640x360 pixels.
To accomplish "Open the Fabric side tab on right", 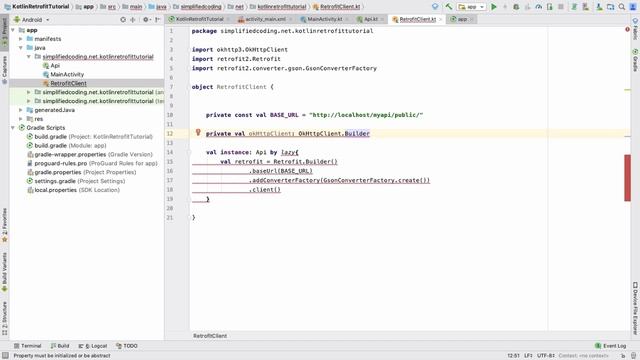I will click(x=635, y=29).
